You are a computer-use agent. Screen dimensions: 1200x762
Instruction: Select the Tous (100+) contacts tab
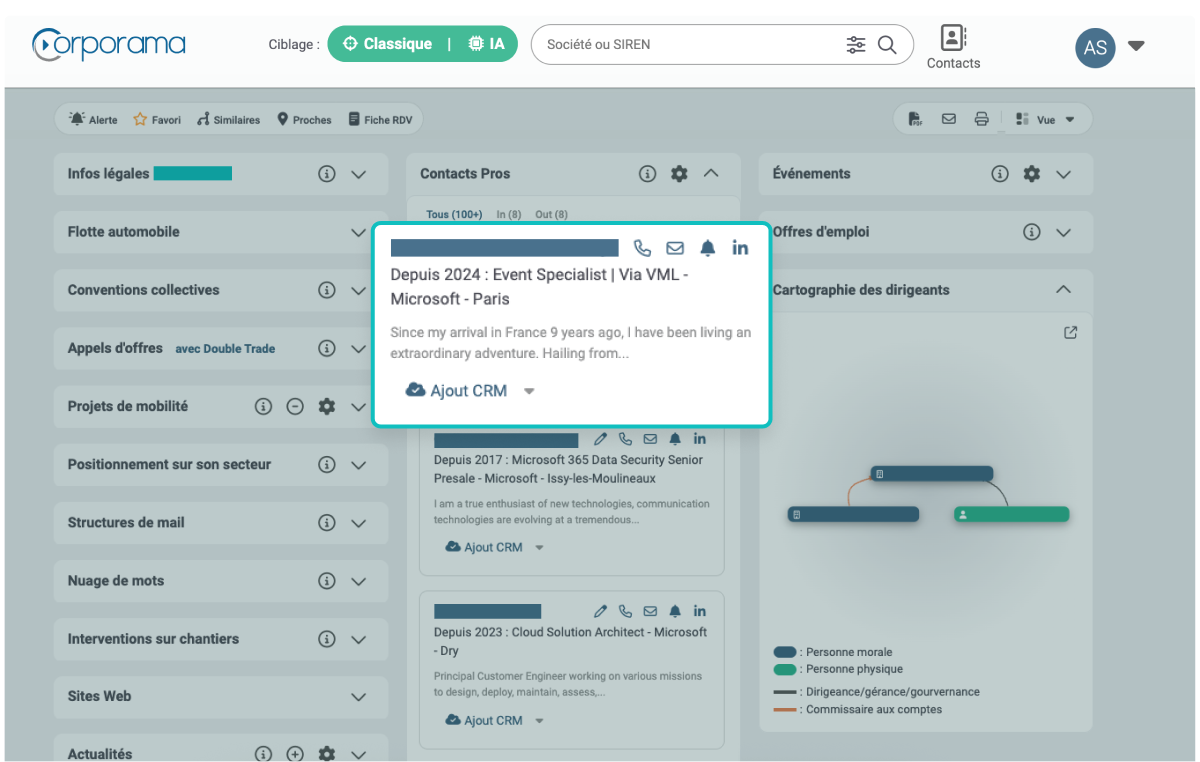(454, 214)
